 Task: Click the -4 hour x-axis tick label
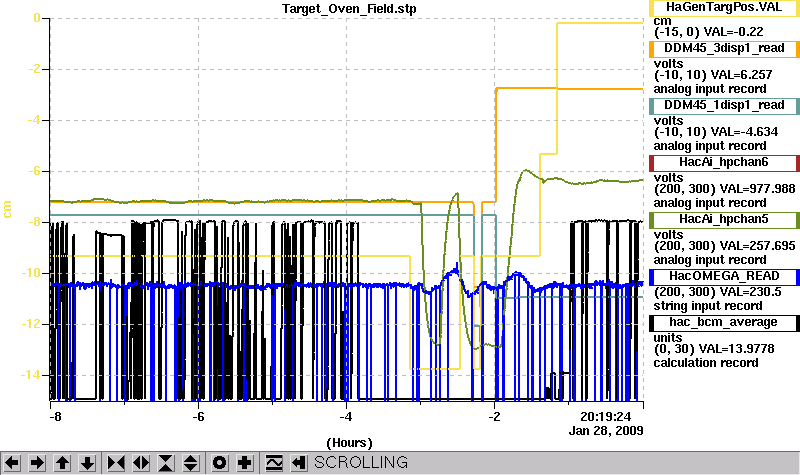click(346, 416)
